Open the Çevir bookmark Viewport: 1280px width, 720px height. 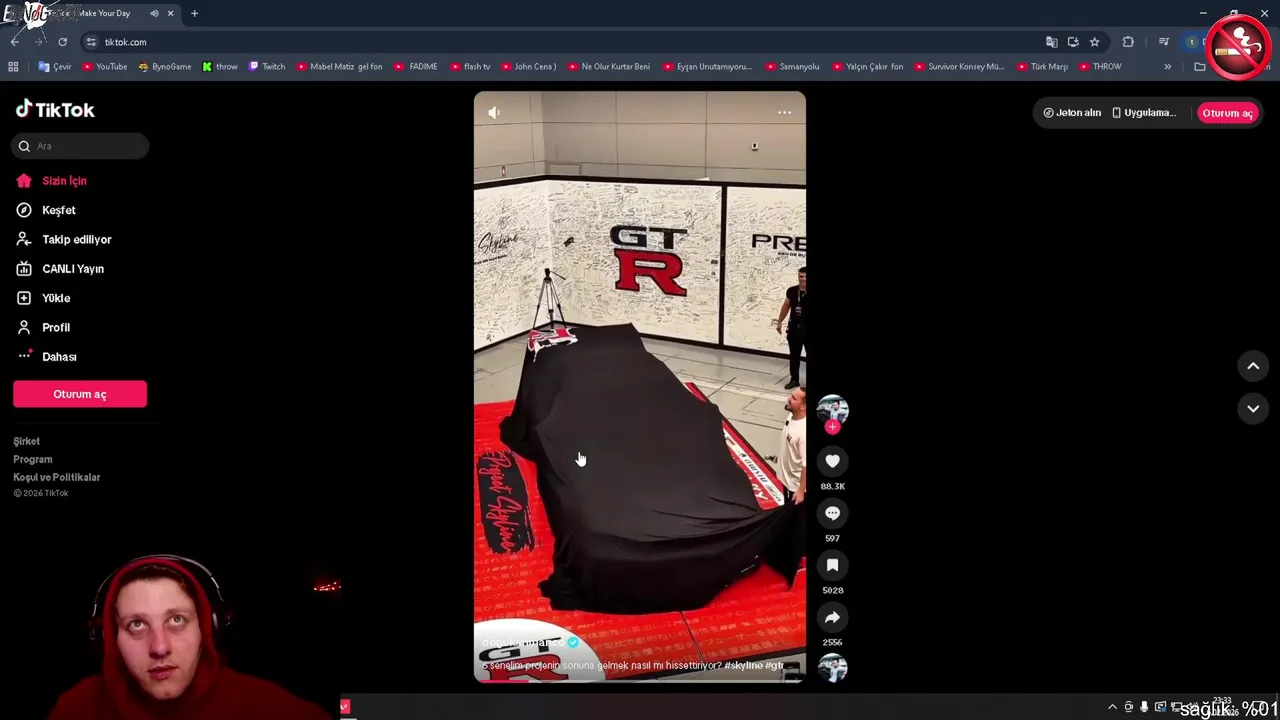tap(55, 67)
